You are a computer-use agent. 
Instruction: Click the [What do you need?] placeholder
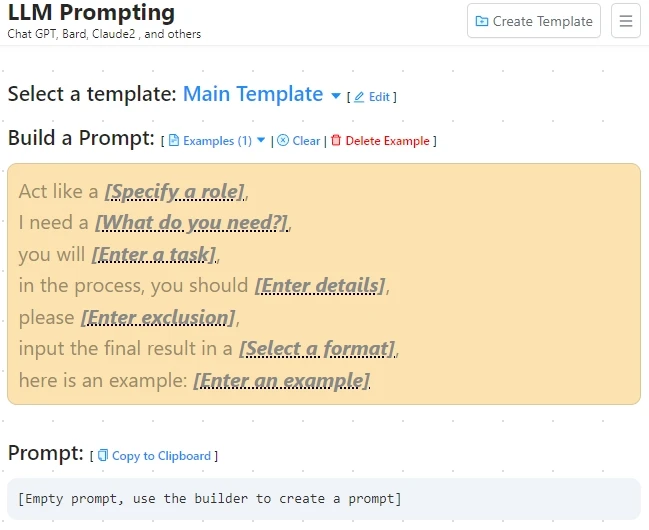pos(191,223)
